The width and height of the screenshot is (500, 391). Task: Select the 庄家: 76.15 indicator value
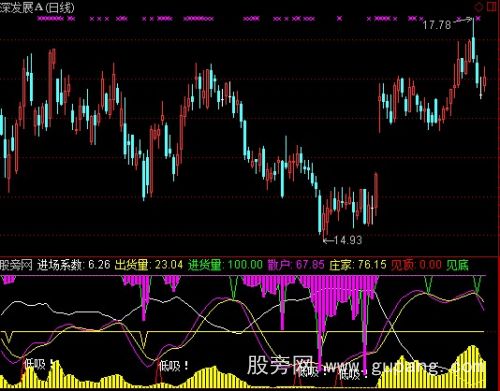pyautogui.click(x=358, y=265)
